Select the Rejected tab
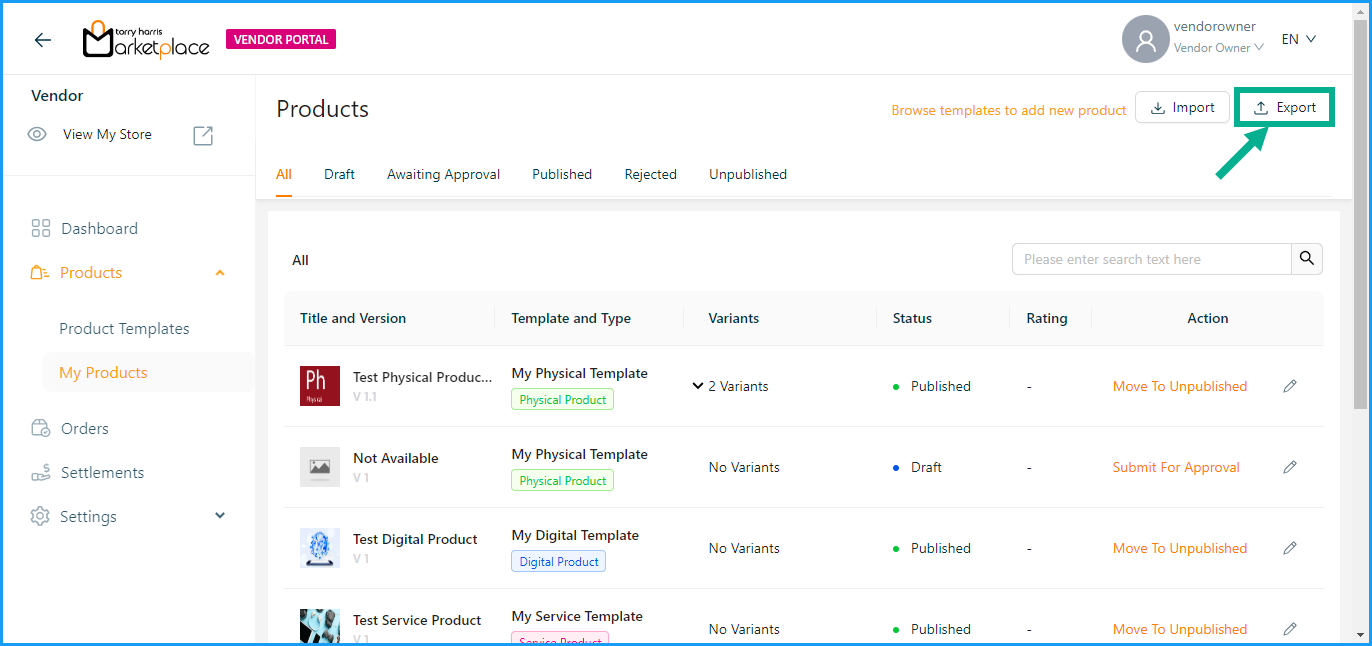1372x646 pixels. coord(650,174)
